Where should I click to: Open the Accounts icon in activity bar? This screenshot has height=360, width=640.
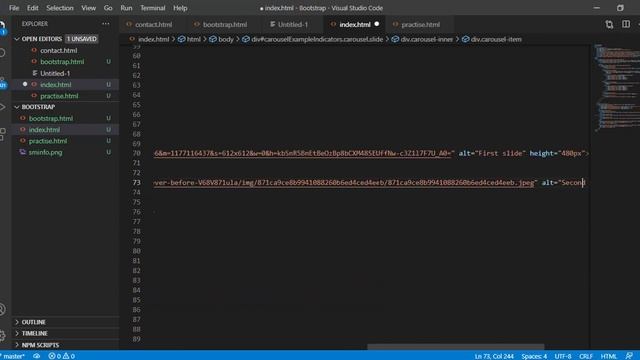coord(2,309)
